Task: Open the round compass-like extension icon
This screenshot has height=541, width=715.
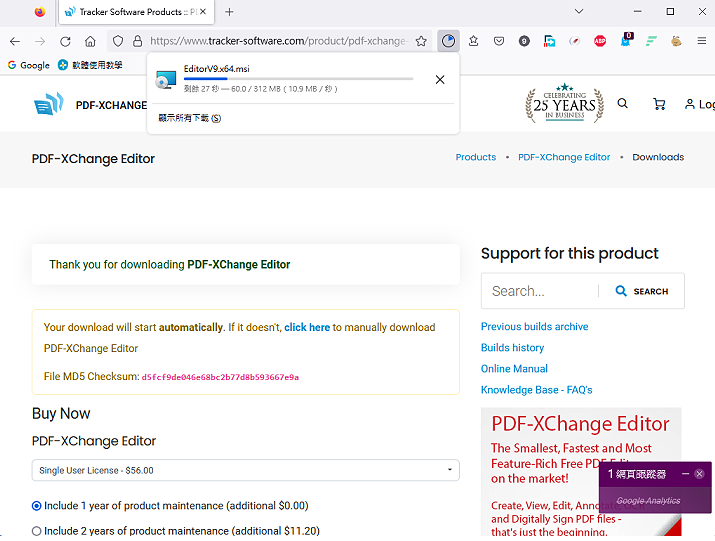Action: tap(575, 42)
